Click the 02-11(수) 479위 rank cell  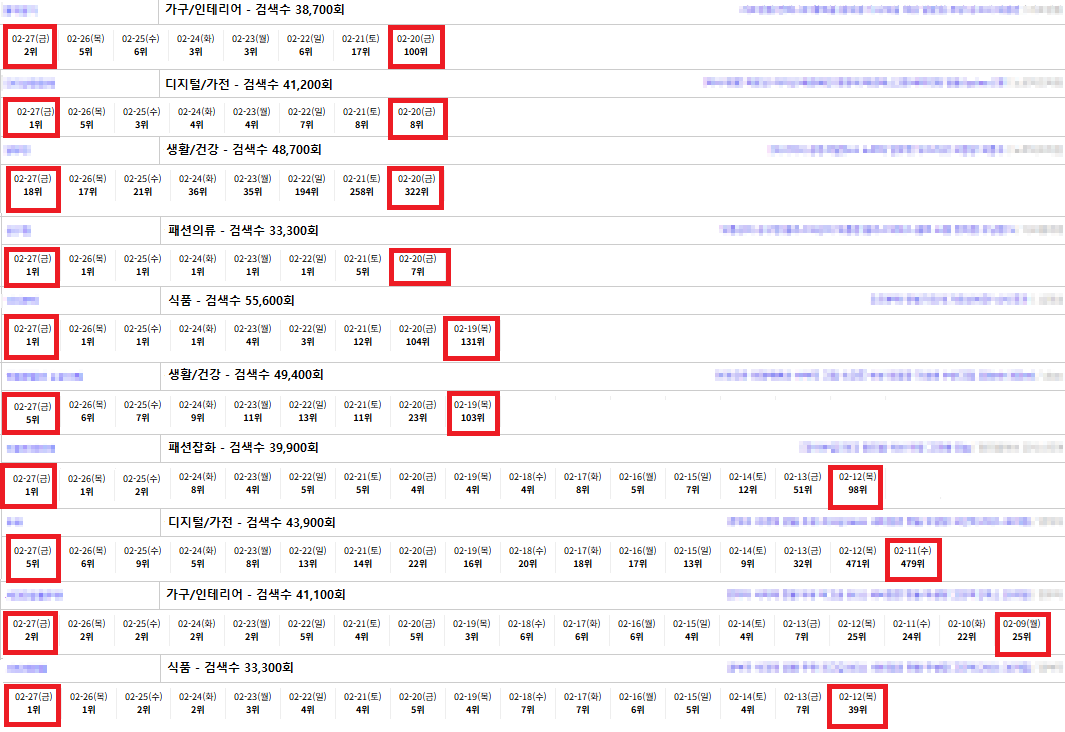pyautogui.click(x=912, y=557)
